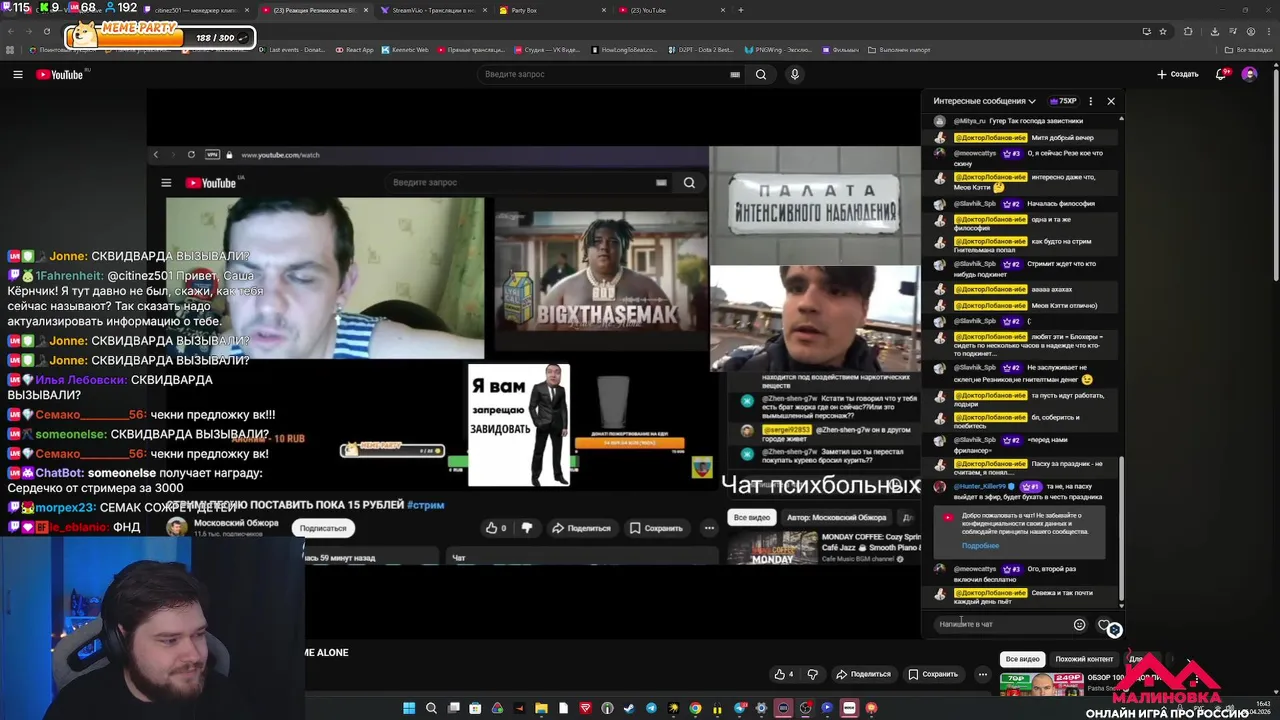Open the Task View taskbar button
Viewport: 1280px width, 720px height.
click(454, 708)
